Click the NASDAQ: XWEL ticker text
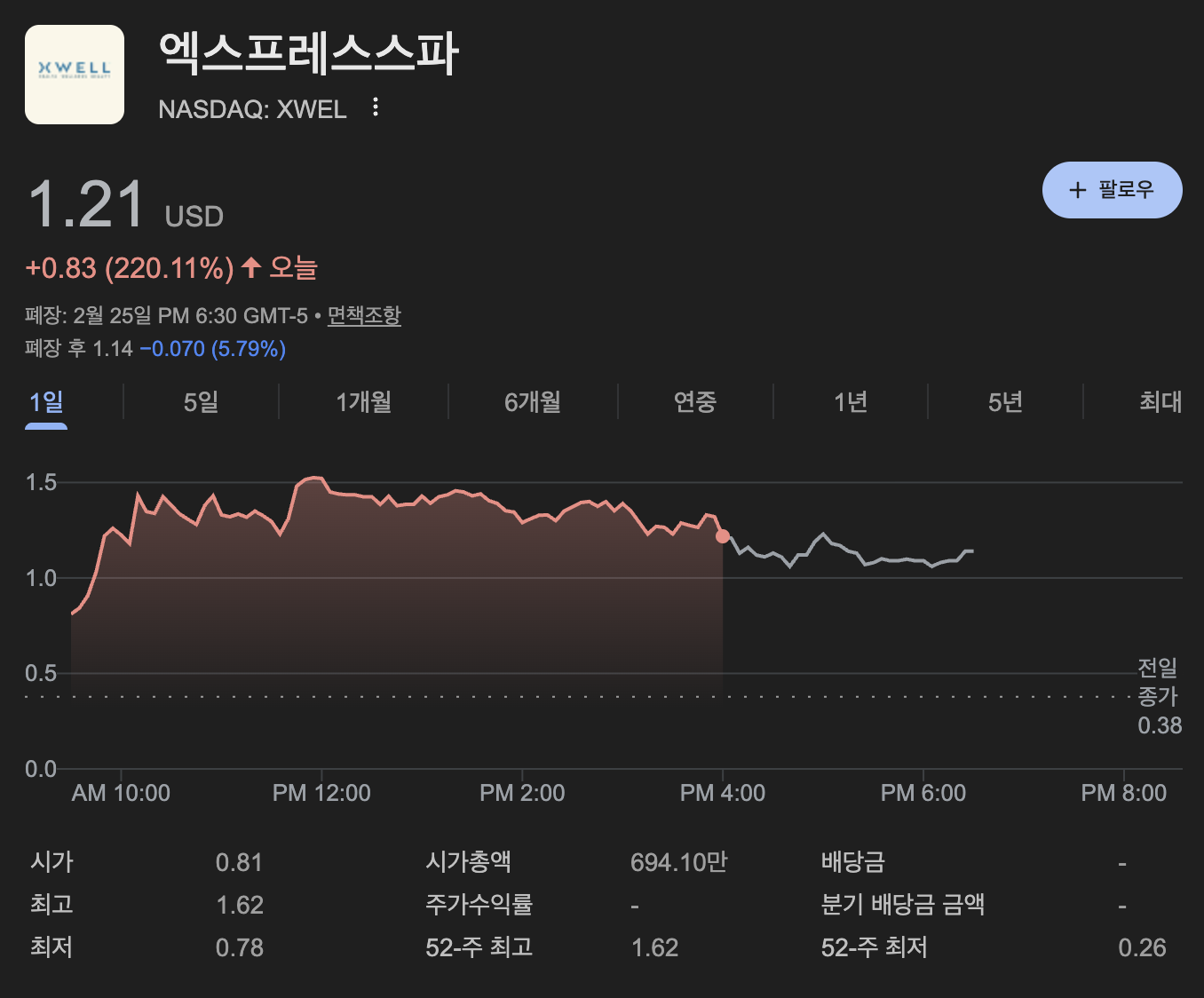The height and width of the screenshot is (998, 1204). pyautogui.click(x=252, y=109)
